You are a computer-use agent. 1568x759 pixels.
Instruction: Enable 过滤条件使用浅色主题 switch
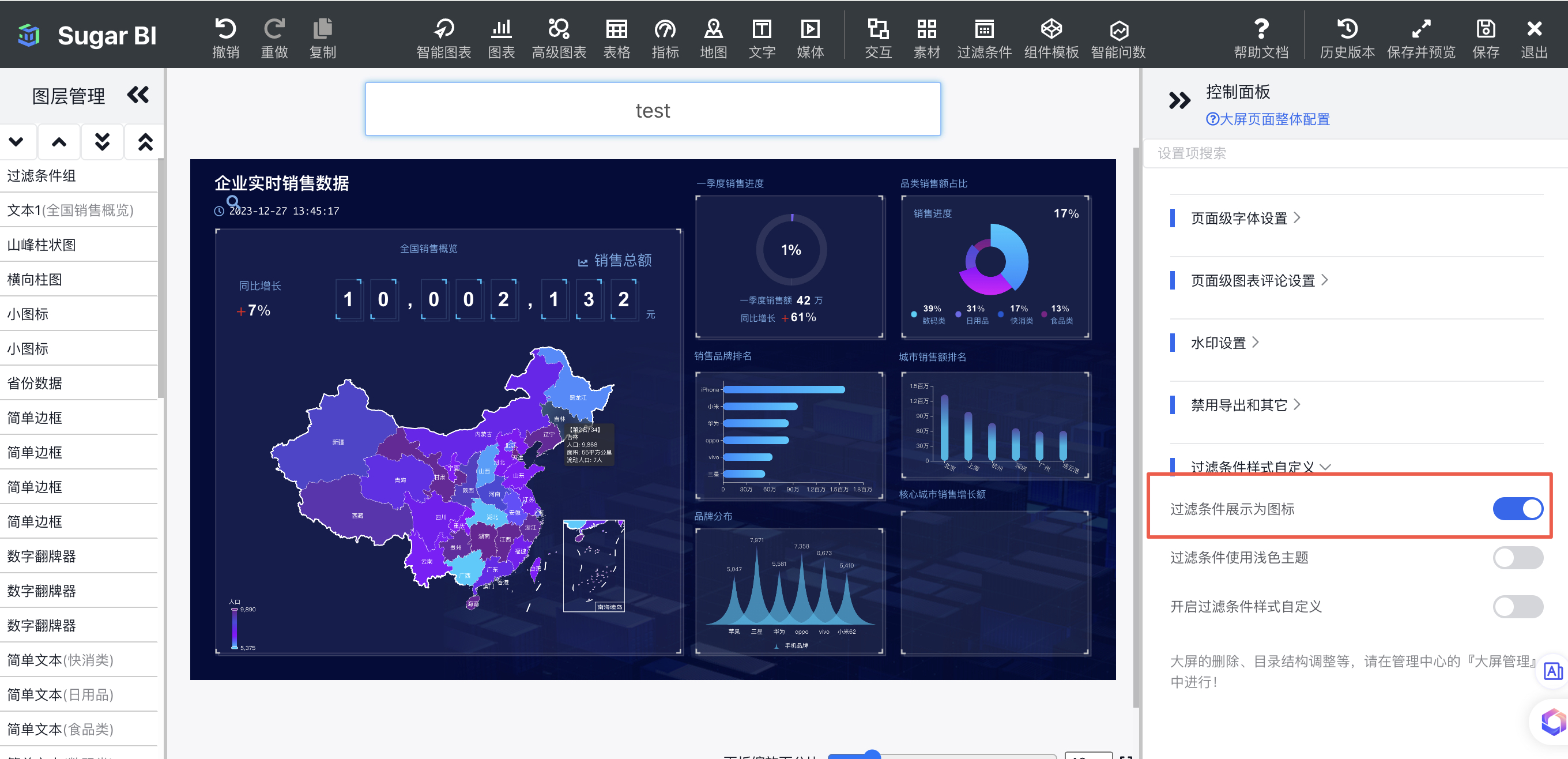coord(1517,557)
